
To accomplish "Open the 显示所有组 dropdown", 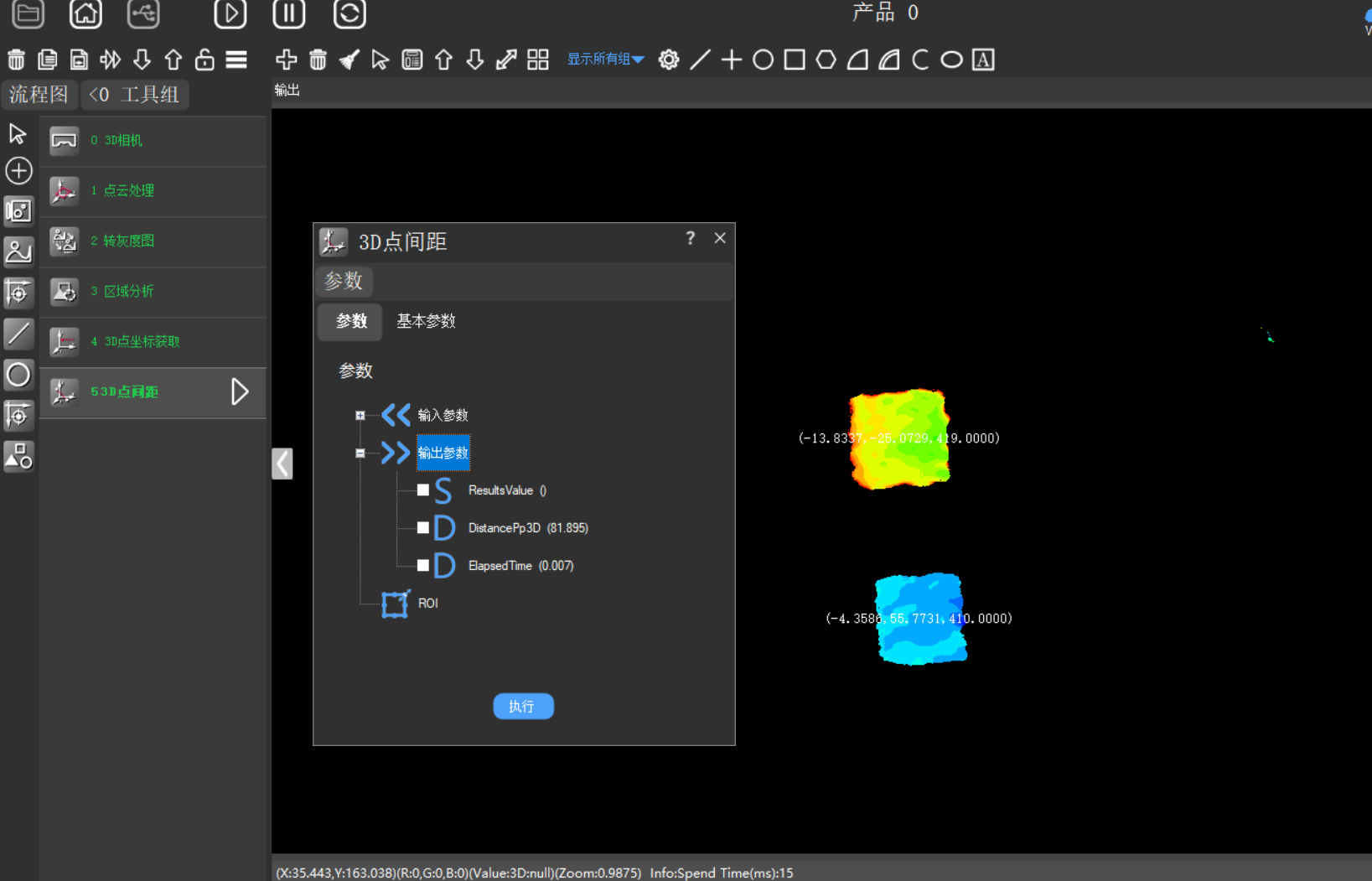I will pos(606,60).
